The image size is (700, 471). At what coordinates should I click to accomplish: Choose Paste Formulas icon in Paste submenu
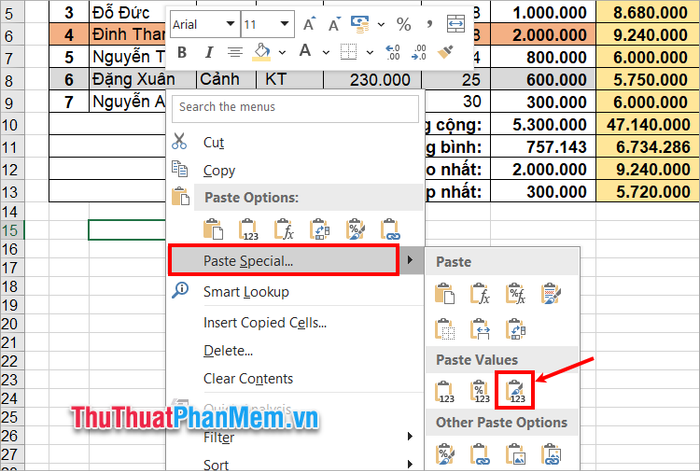click(x=481, y=293)
